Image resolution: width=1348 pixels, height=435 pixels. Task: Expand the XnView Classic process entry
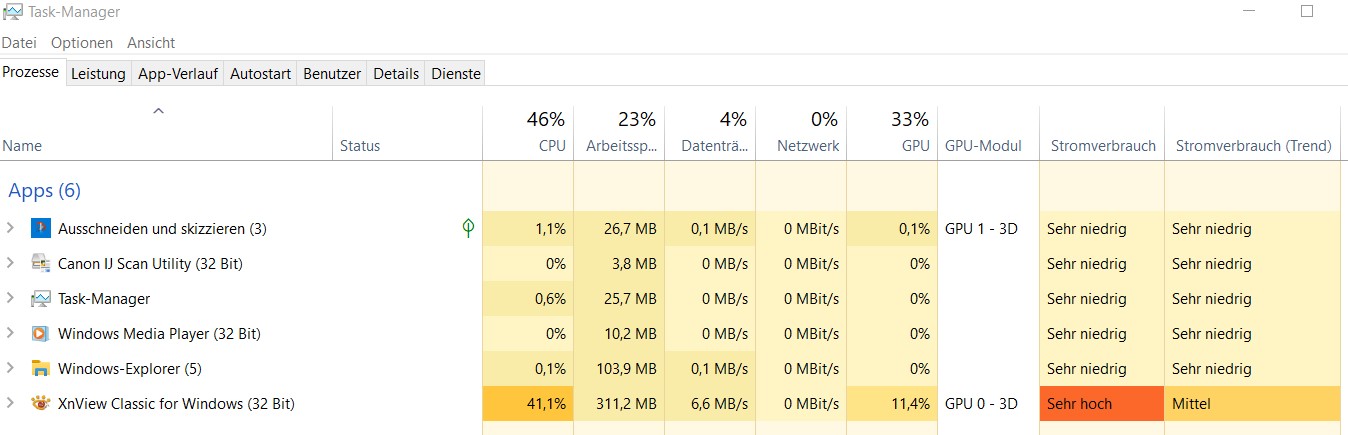coord(10,404)
